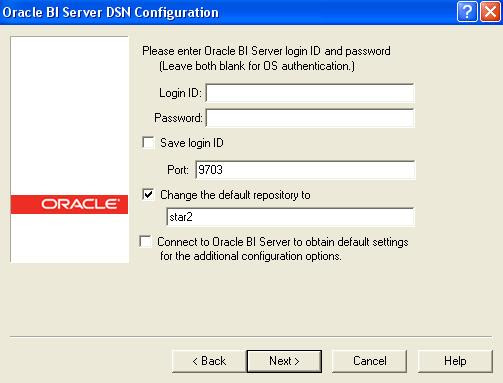Click the question mark help icon in title bar
This screenshot has height=383, width=503.
point(467,12)
